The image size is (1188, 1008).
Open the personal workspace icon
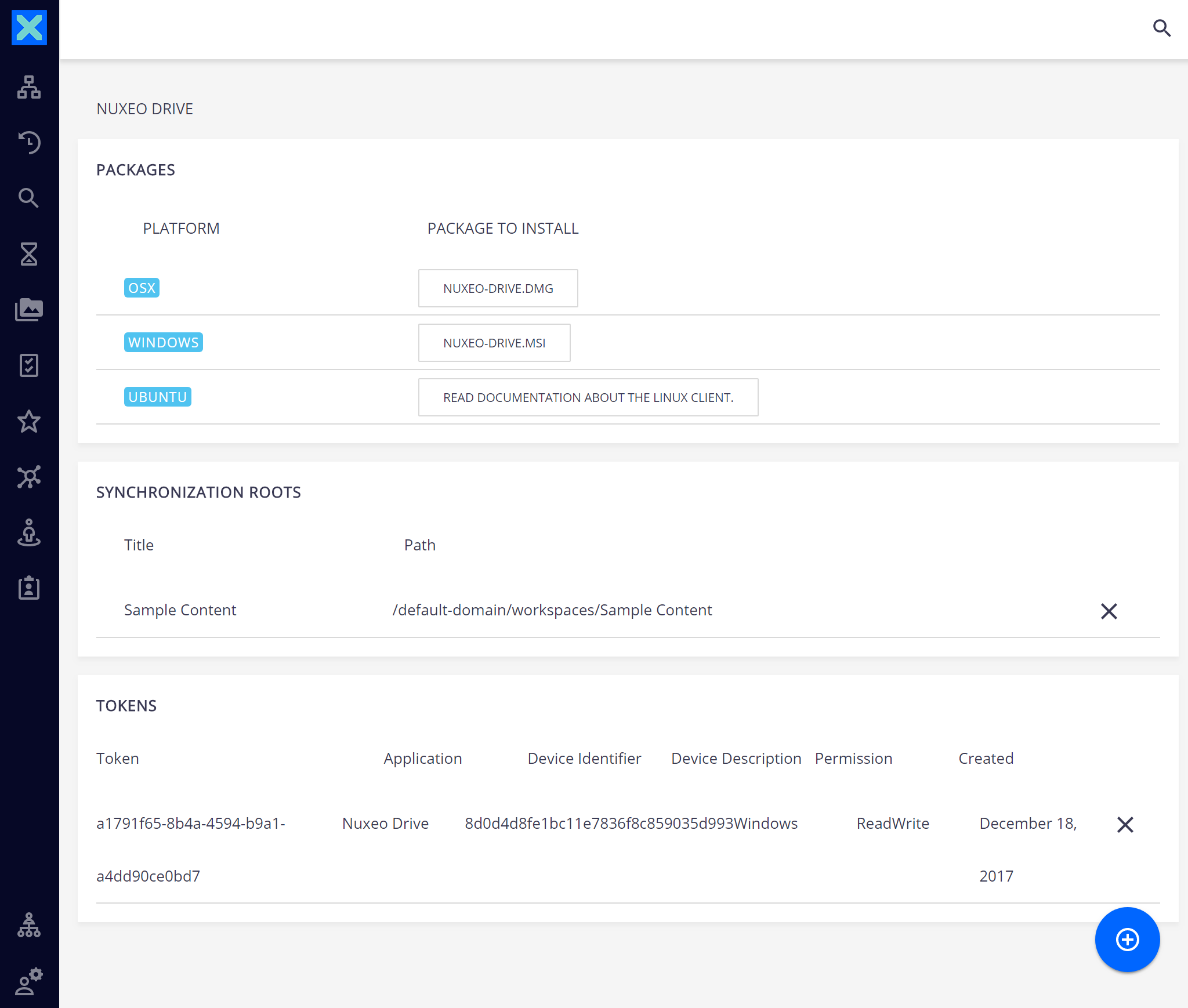coord(29,532)
